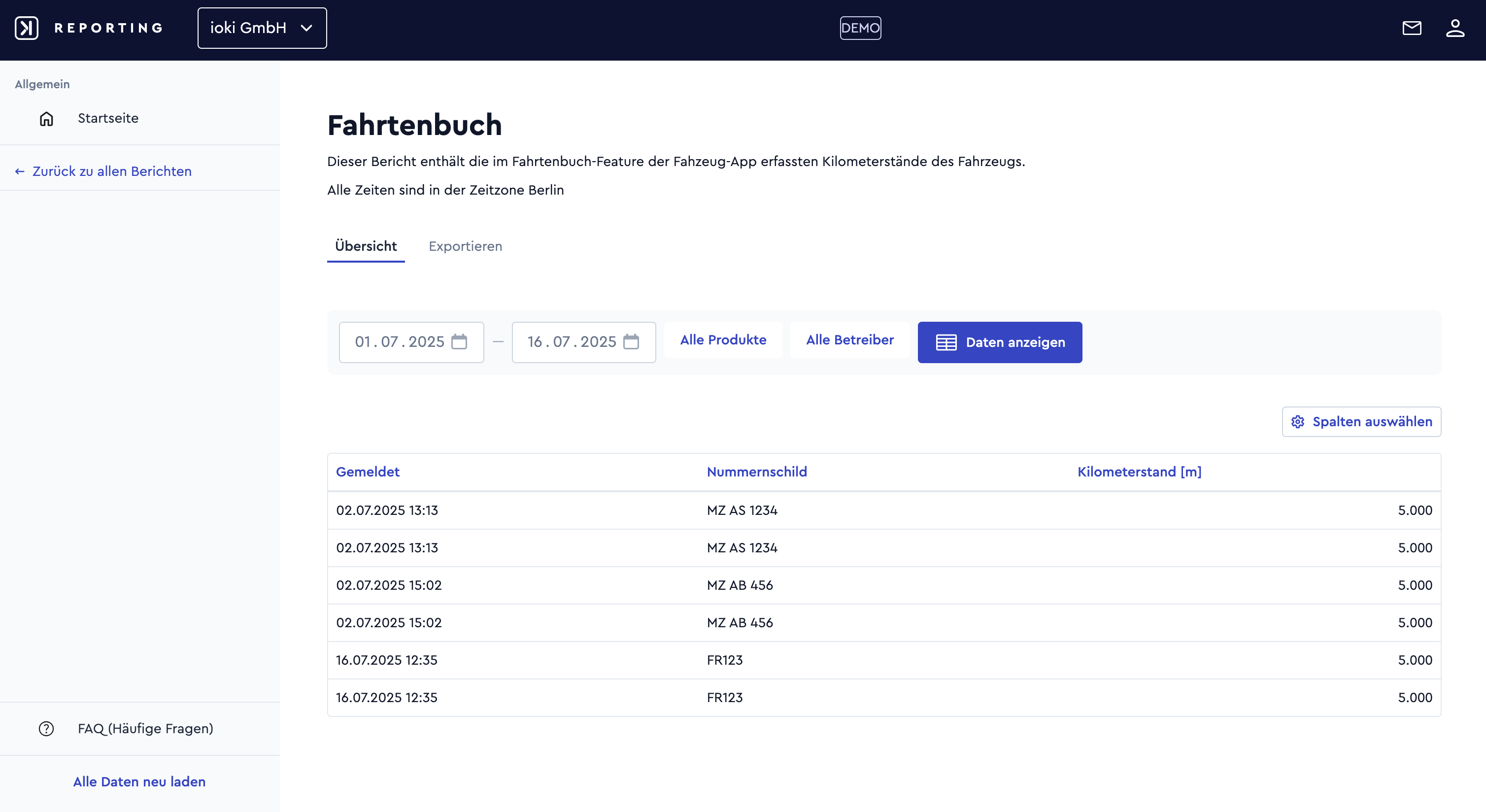
Task: Sort by Nummernschild column header
Action: click(x=757, y=472)
